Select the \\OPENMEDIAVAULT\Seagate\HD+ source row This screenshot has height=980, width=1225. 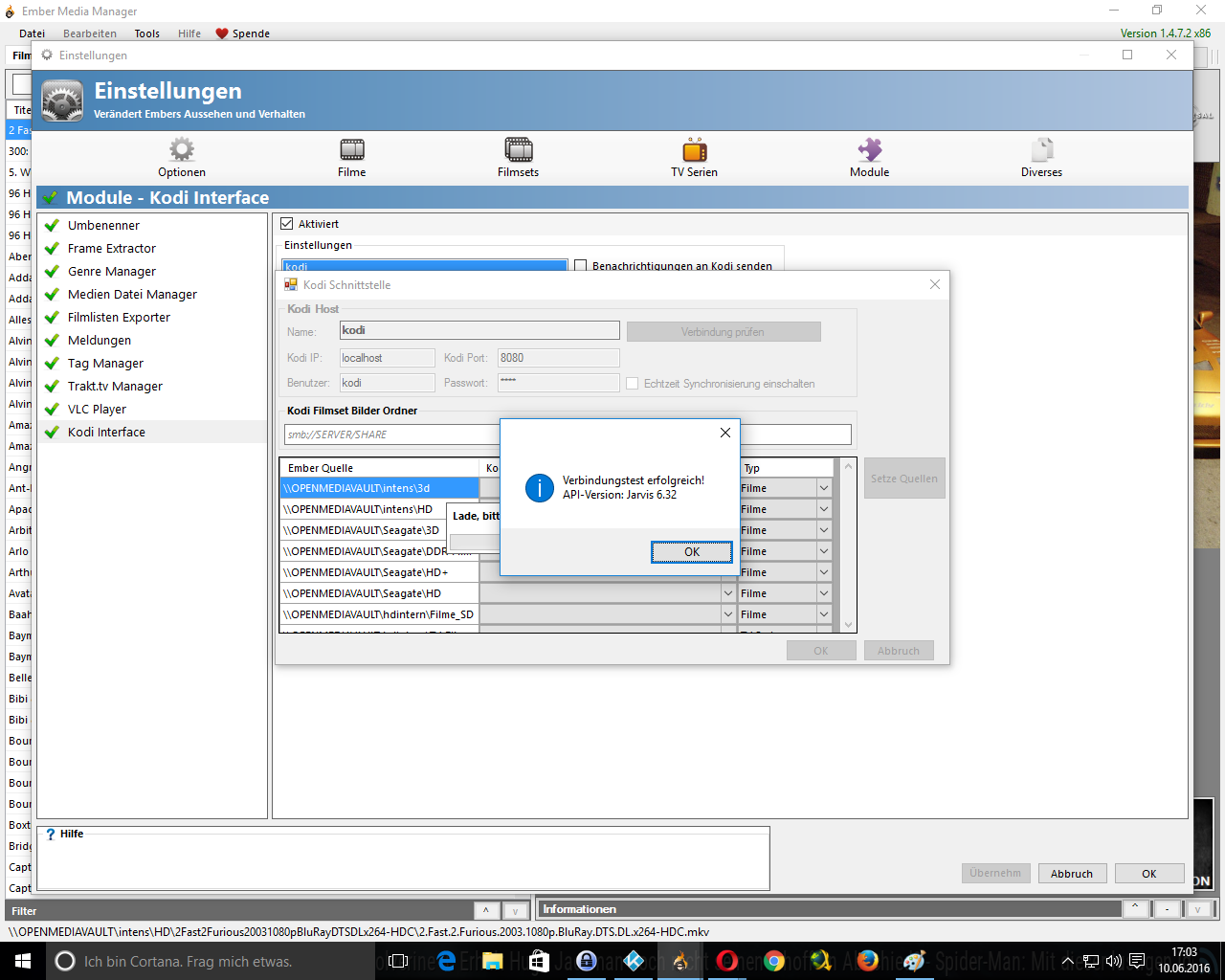pyautogui.click(x=380, y=572)
